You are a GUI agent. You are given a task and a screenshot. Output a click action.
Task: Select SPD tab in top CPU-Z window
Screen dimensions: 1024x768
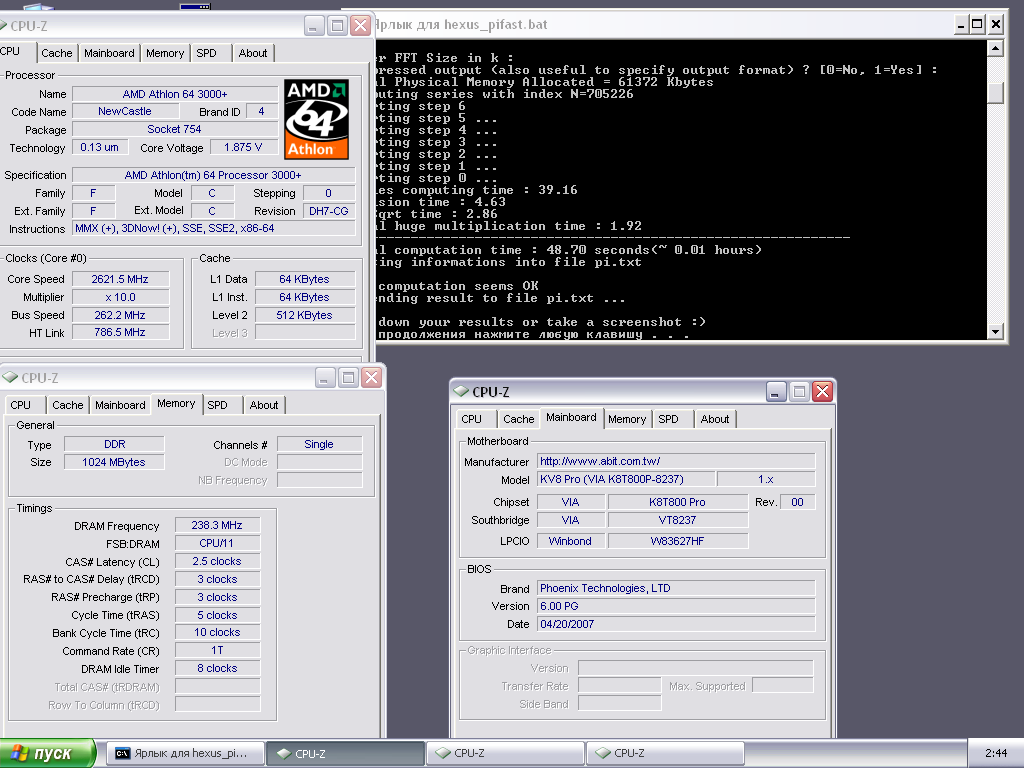[206, 53]
